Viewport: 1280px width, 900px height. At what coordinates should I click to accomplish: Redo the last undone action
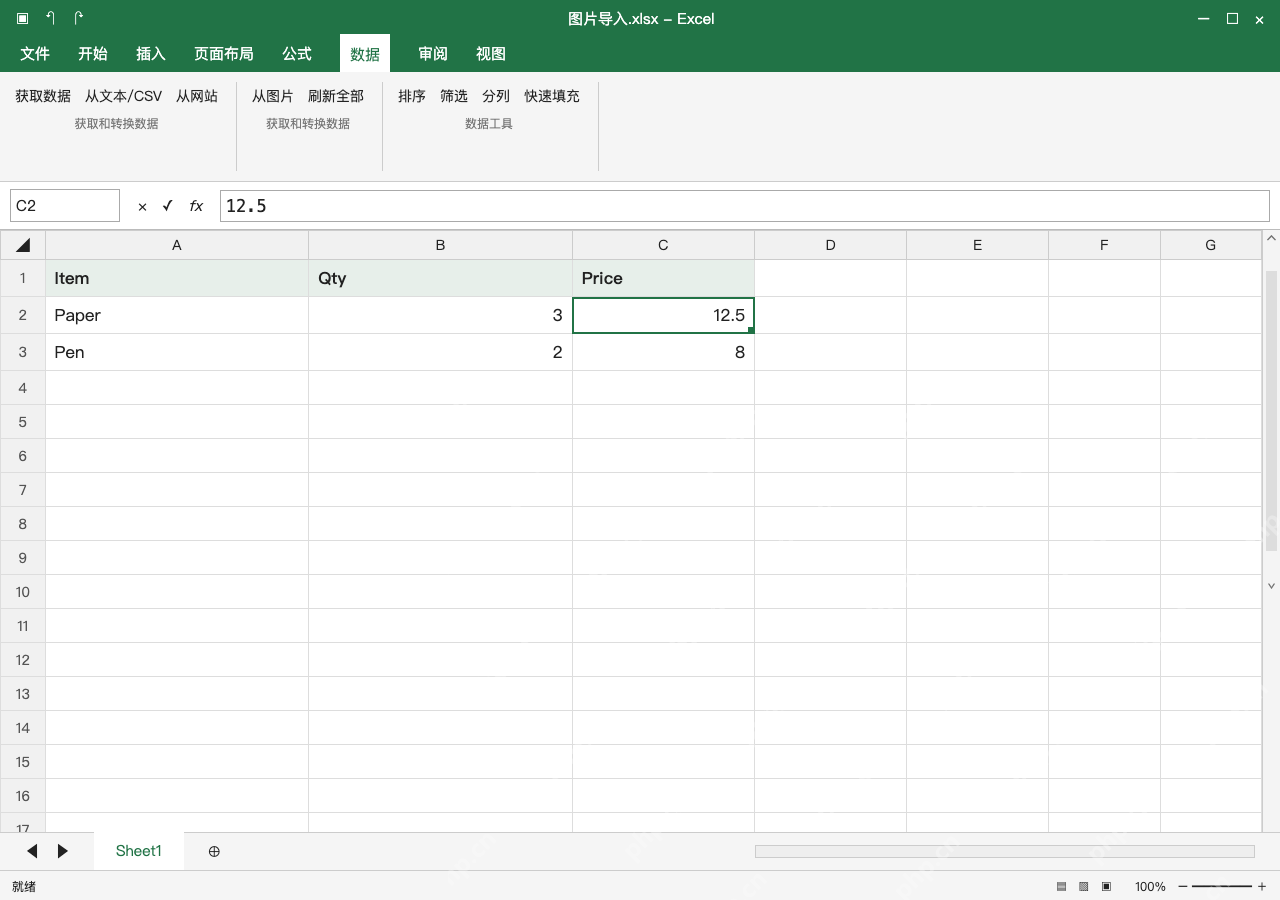pyautogui.click(x=79, y=18)
